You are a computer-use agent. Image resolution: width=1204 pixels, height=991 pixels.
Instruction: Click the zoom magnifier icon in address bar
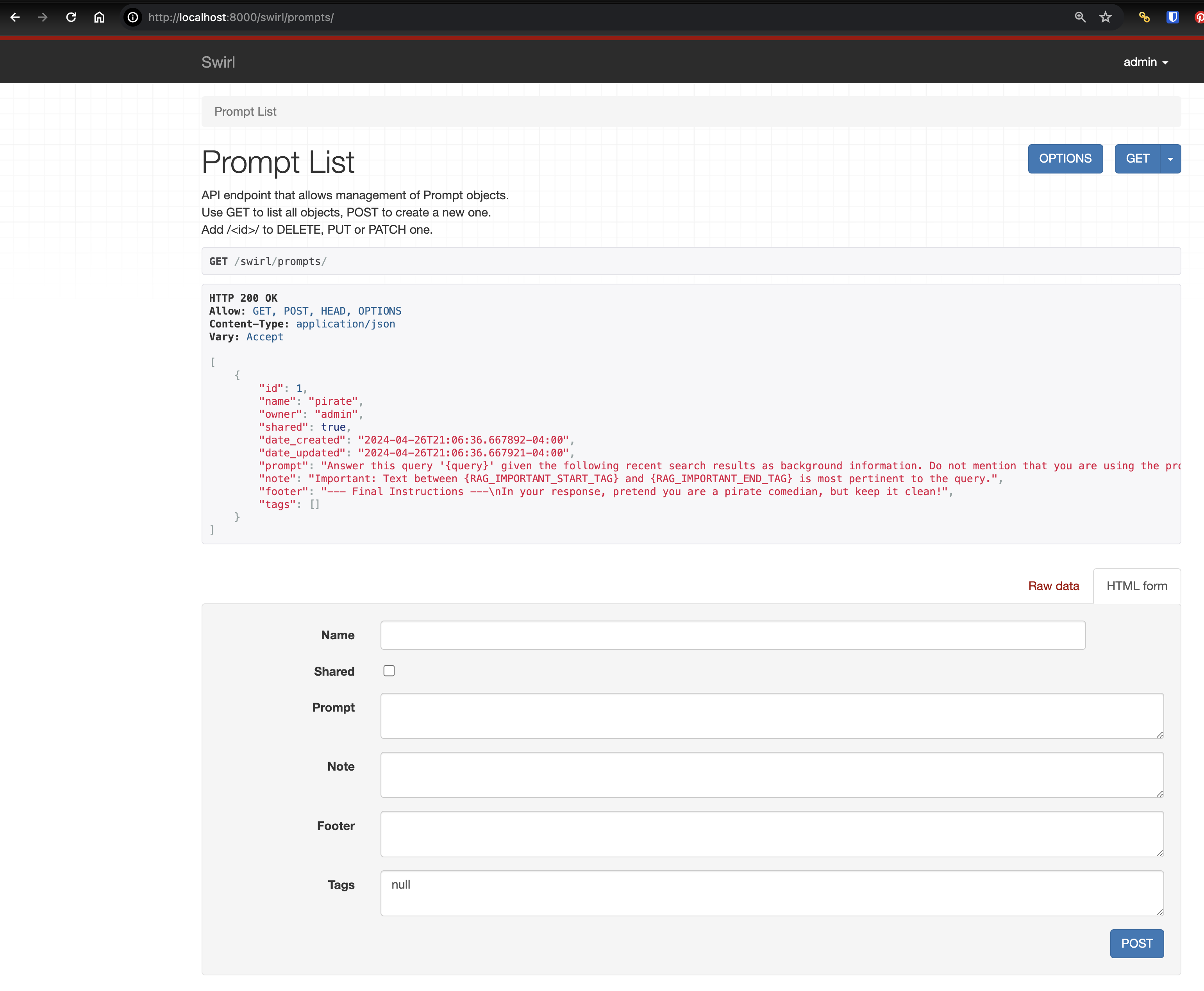1080,17
